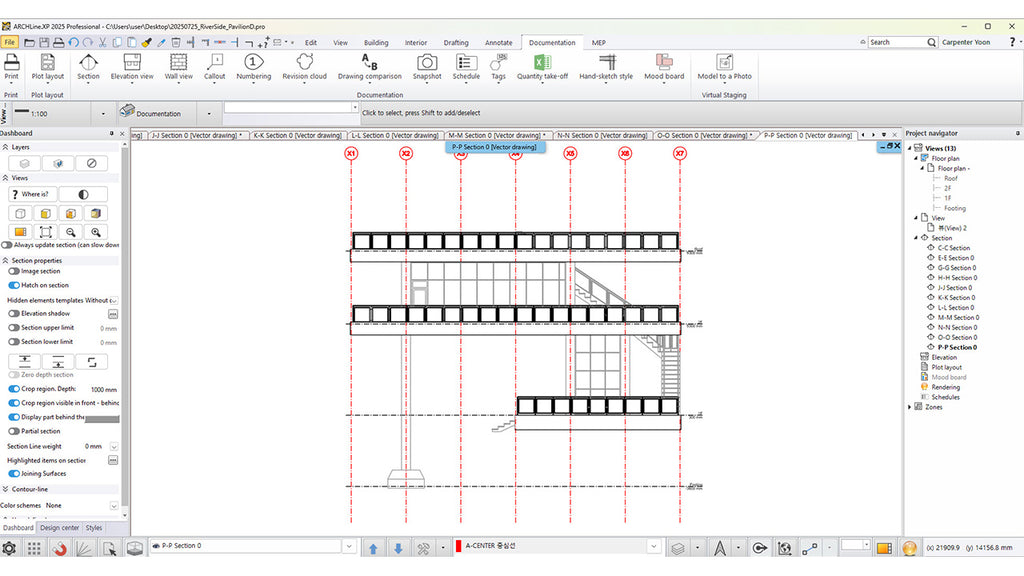Click the Save icon in quick toolbar
Screen dimensions: 1024x576
(x=44, y=42)
